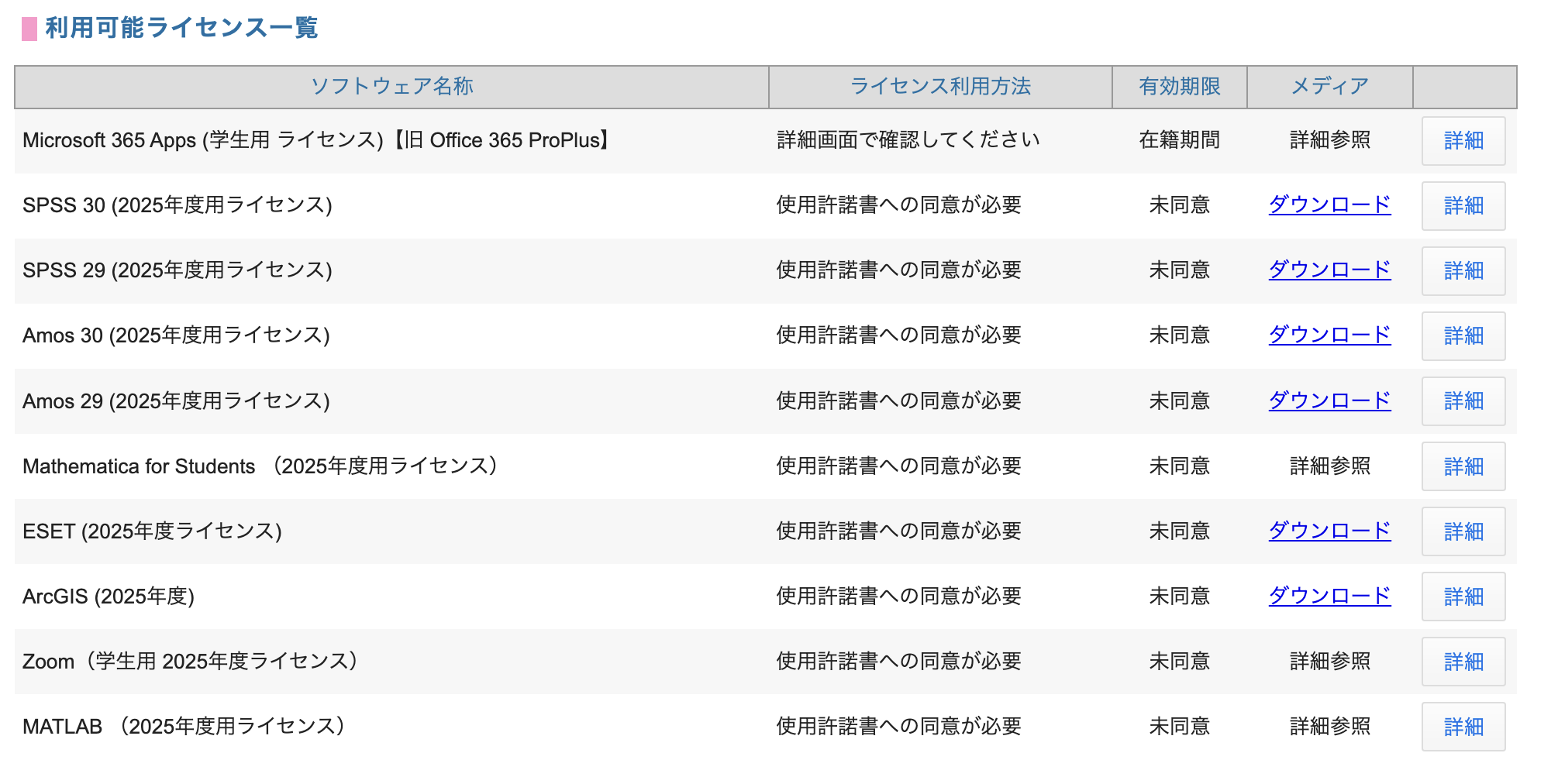Screen dimensions: 1558x784
Task: Open 詳細 for MATLAB license
Action: (1463, 727)
